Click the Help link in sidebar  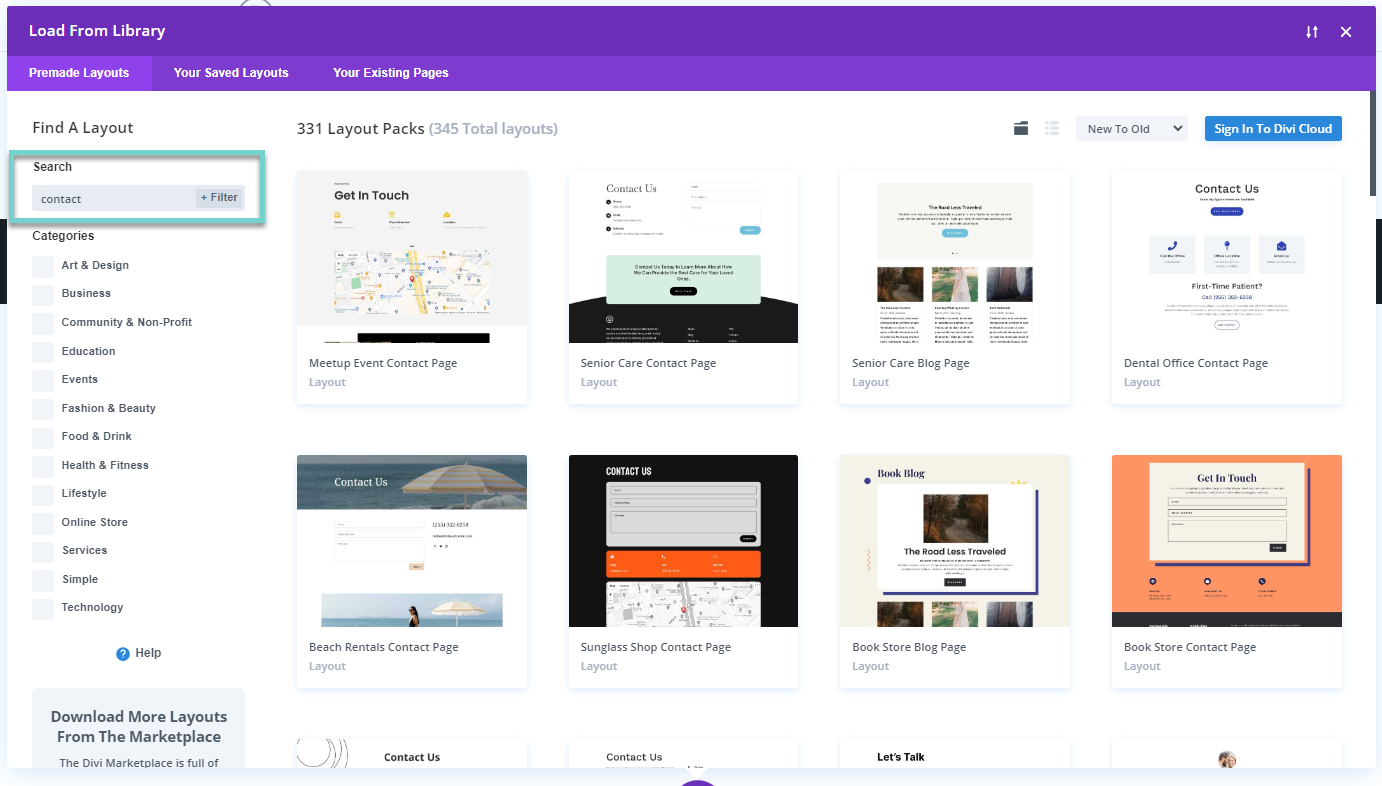point(148,653)
